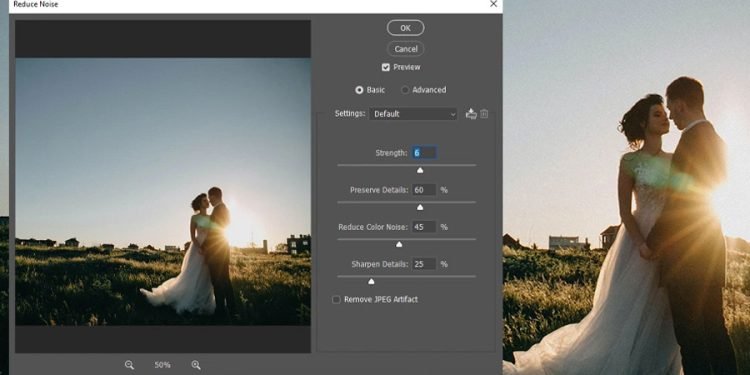Click the Reduce Noise title text

[x=36, y=4]
